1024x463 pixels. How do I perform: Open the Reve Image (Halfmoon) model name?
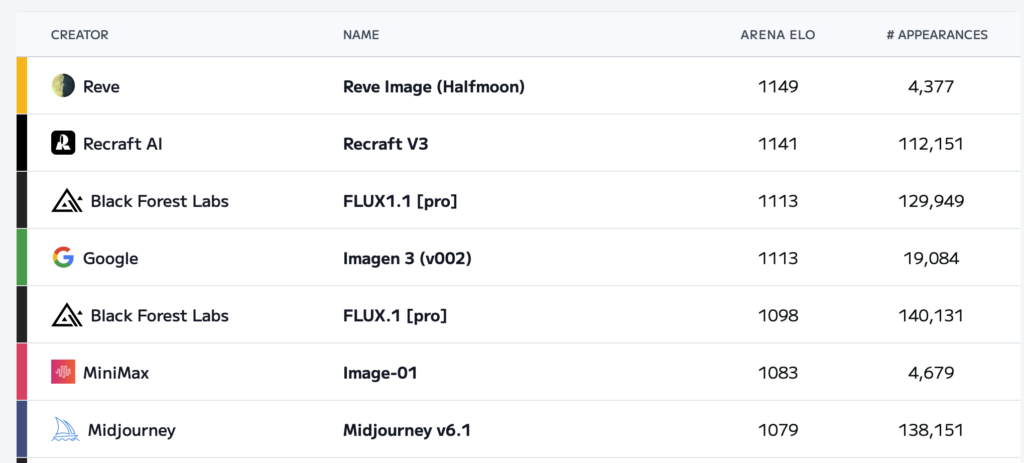click(x=433, y=87)
